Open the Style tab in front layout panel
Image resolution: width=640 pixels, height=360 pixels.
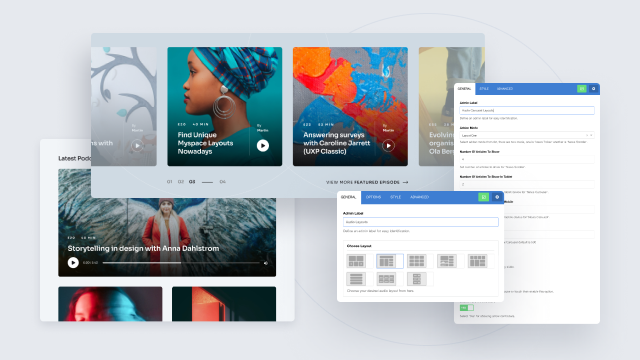[x=395, y=197]
